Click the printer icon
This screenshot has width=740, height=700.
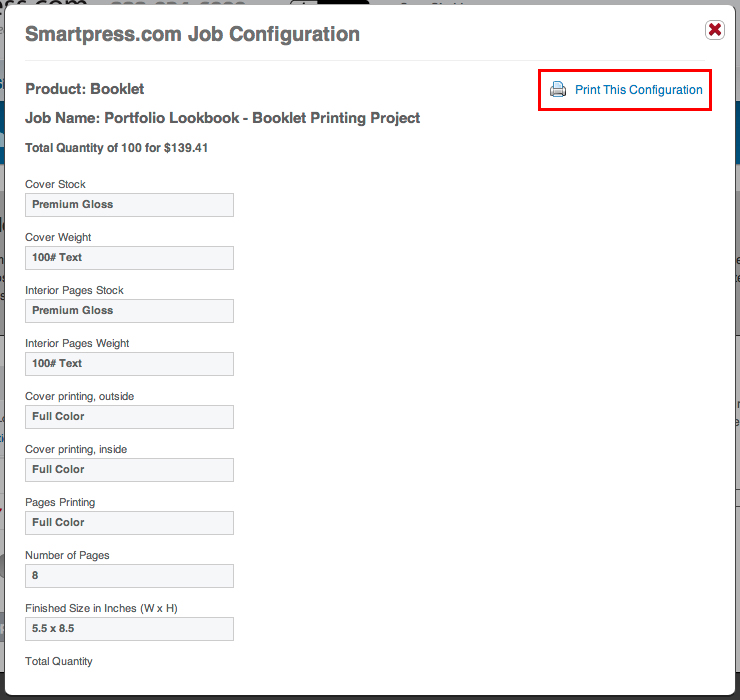click(x=558, y=89)
